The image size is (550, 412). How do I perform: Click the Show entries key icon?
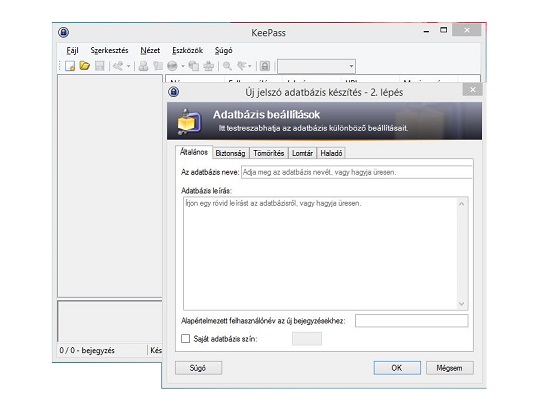point(242,66)
